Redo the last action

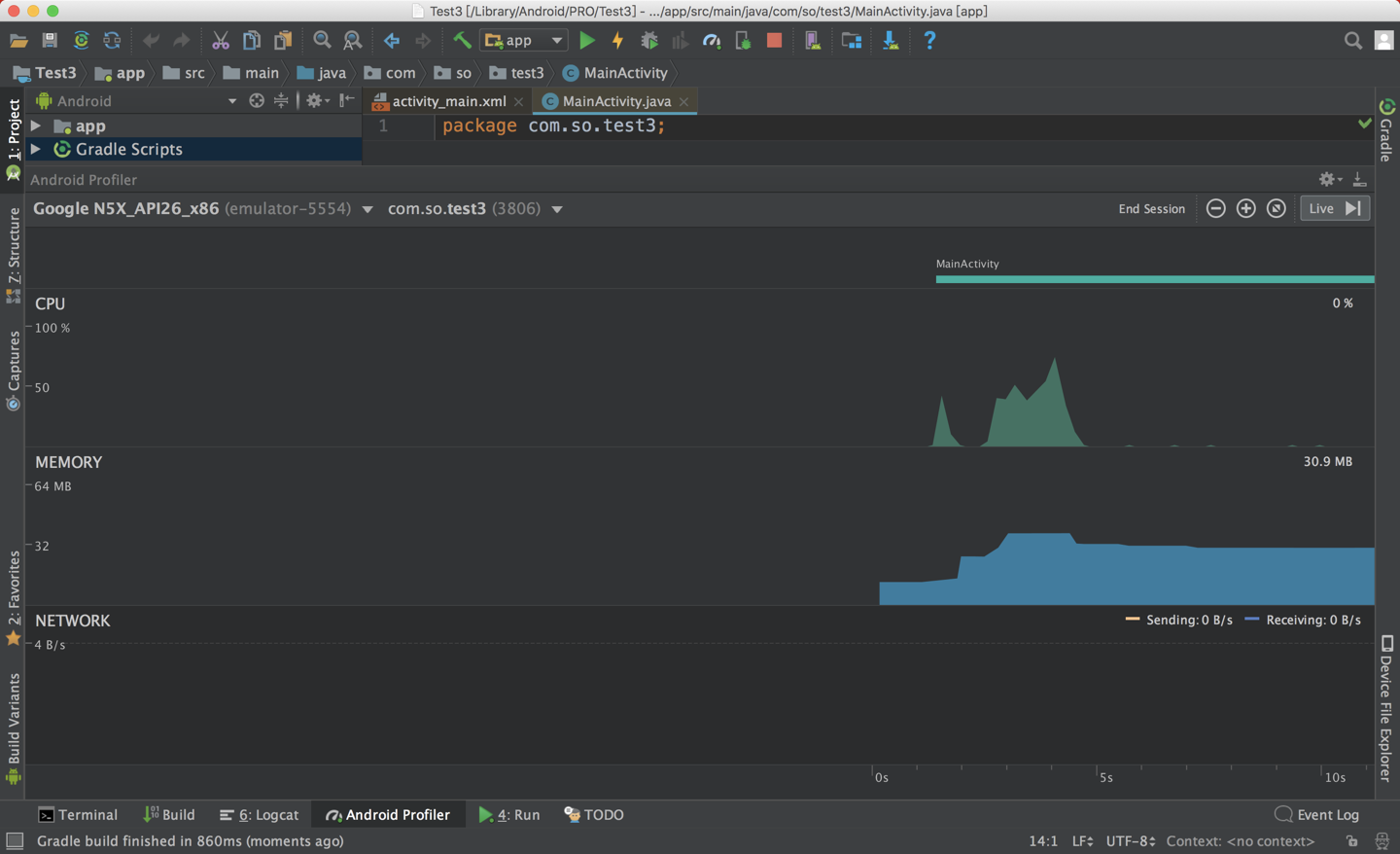[182, 41]
